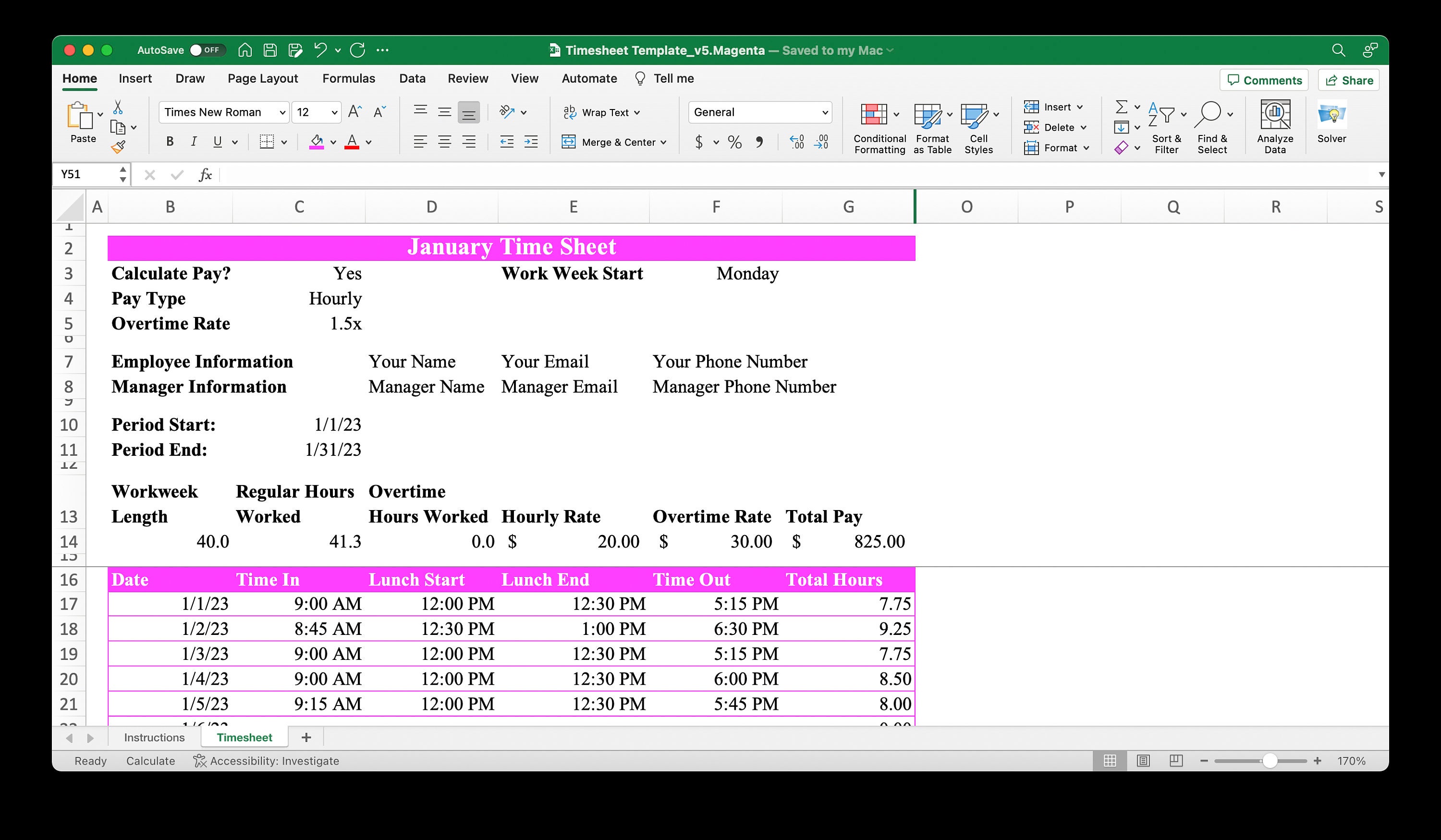This screenshot has width=1441, height=840.
Task: Open the fill color swatch menu
Action: click(333, 141)
